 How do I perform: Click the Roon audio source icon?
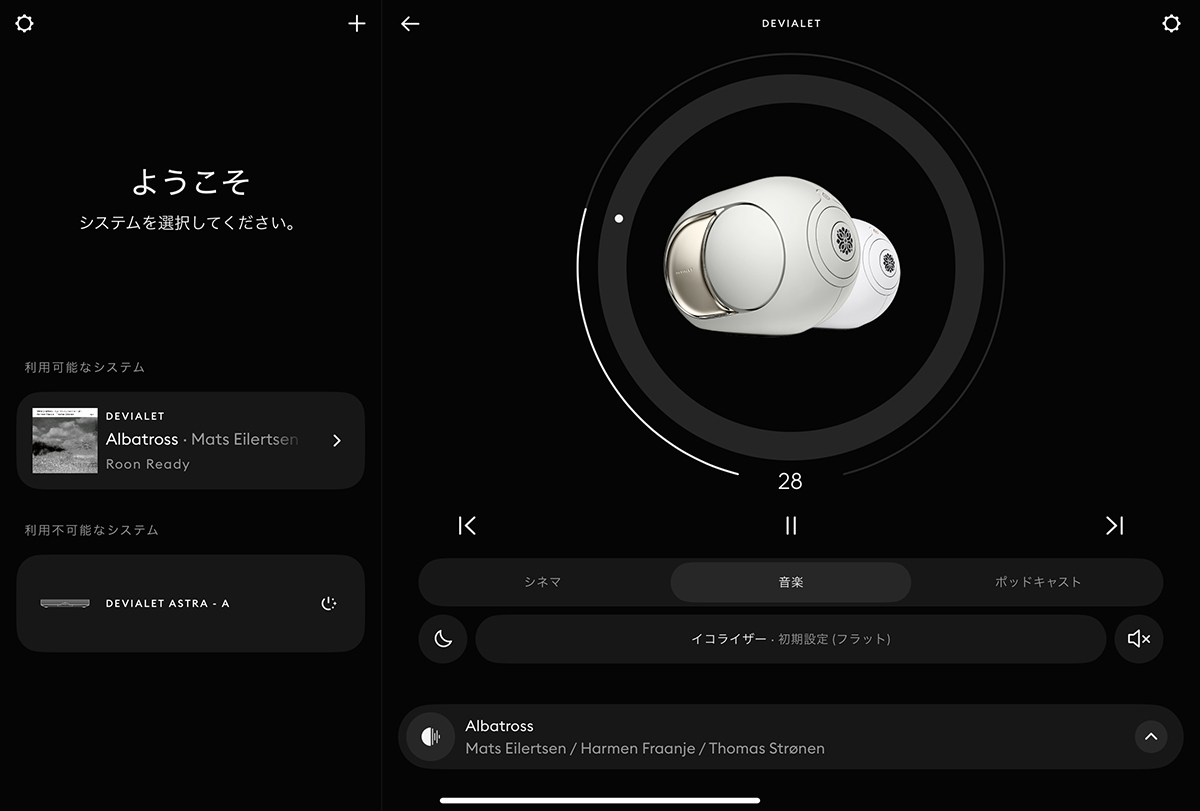pyautogui.click(x=431, y=737)
